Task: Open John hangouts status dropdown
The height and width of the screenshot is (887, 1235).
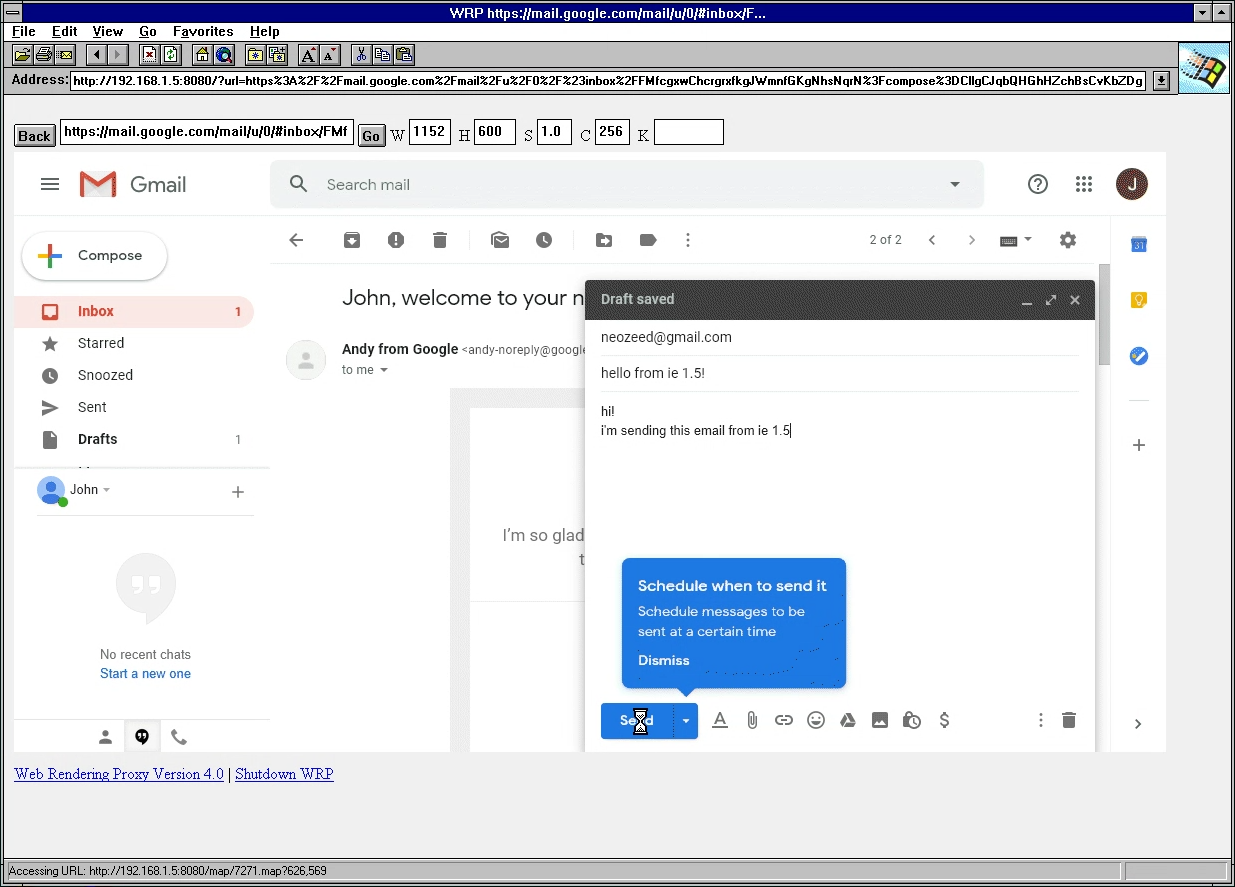Action: tap(107, 490)
